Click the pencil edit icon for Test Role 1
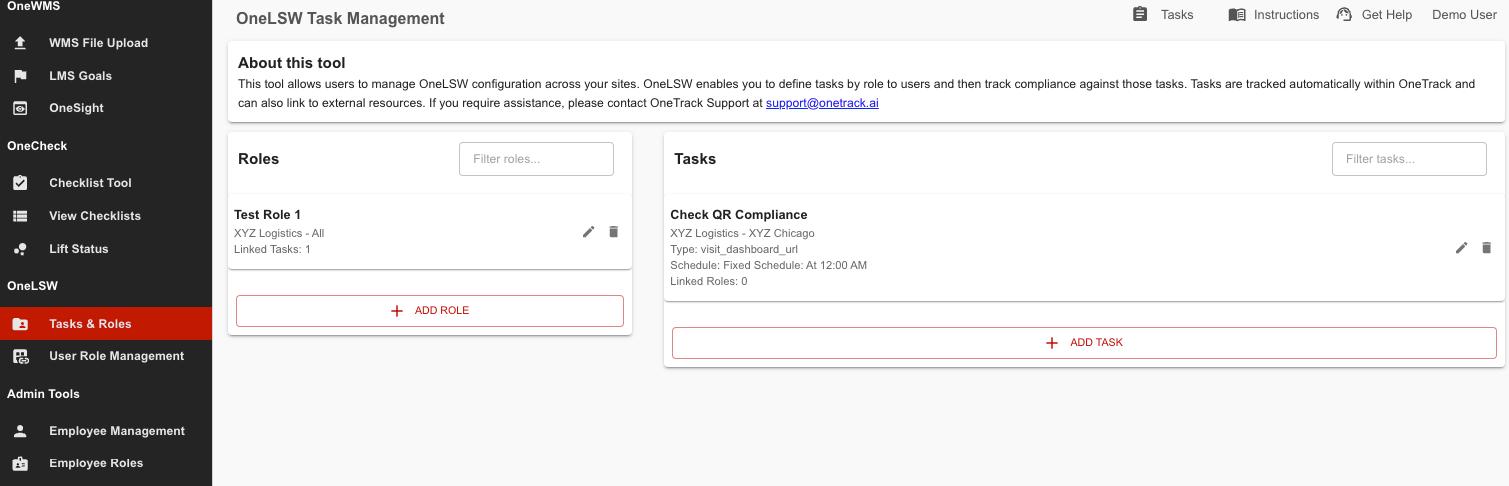Image resolution: width=1509 pixels, height=486 pixels. tap(589, 232)
